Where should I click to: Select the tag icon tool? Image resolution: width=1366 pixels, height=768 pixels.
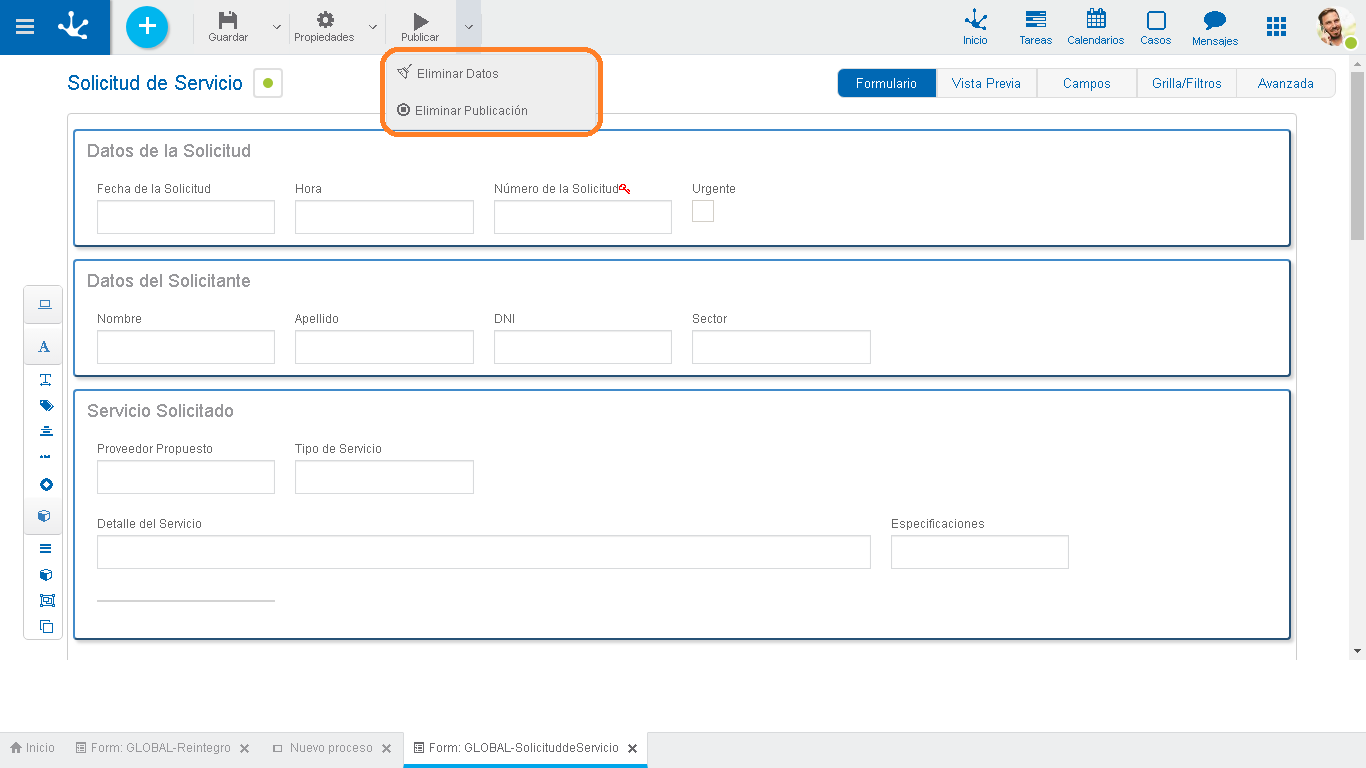(x=46, y=406)
